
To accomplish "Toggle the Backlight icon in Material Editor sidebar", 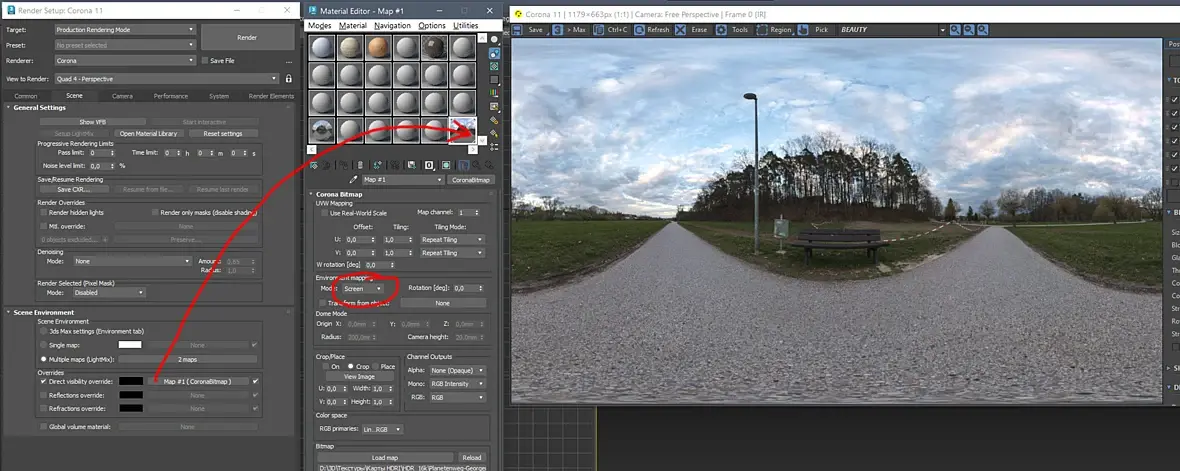I will [x=494, y=53].
